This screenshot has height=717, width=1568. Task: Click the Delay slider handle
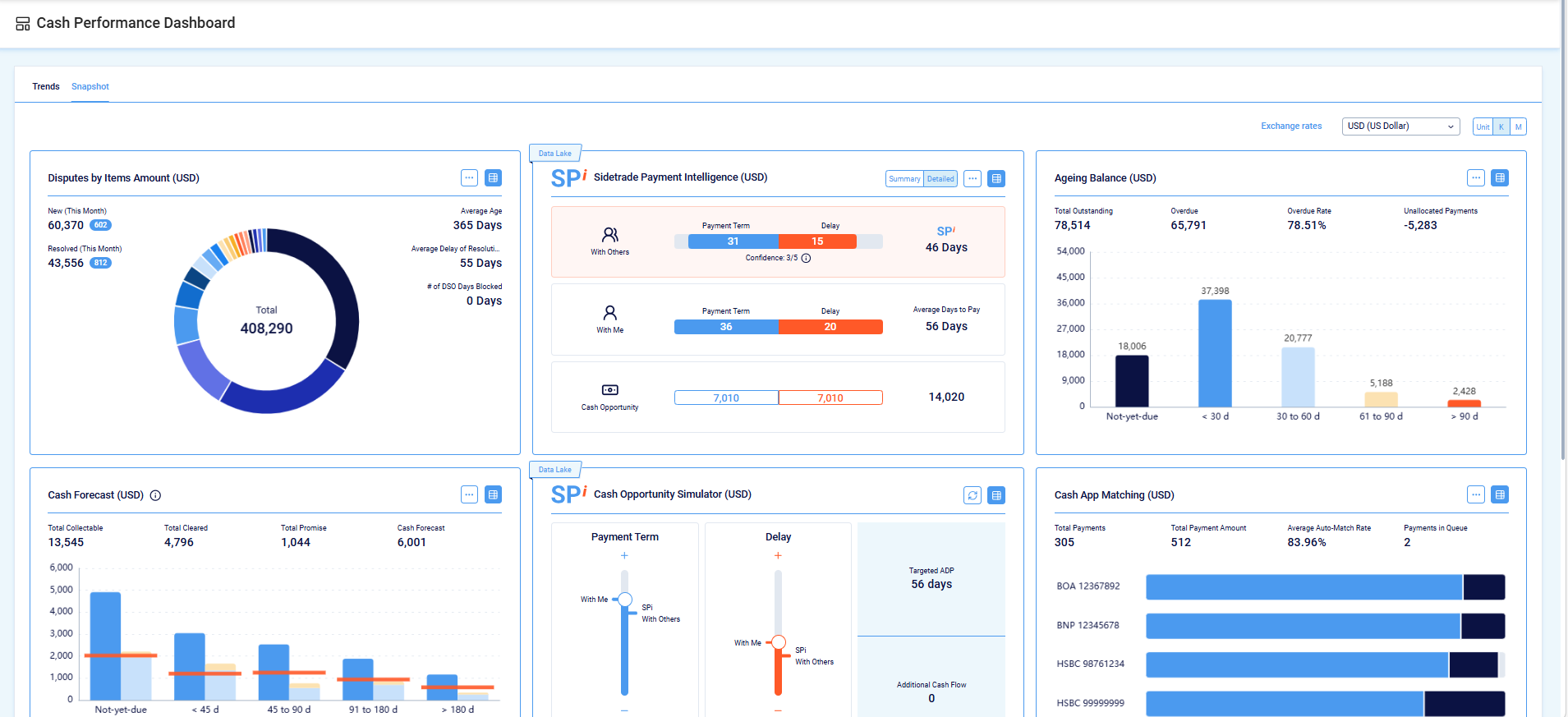pos(779,642)
